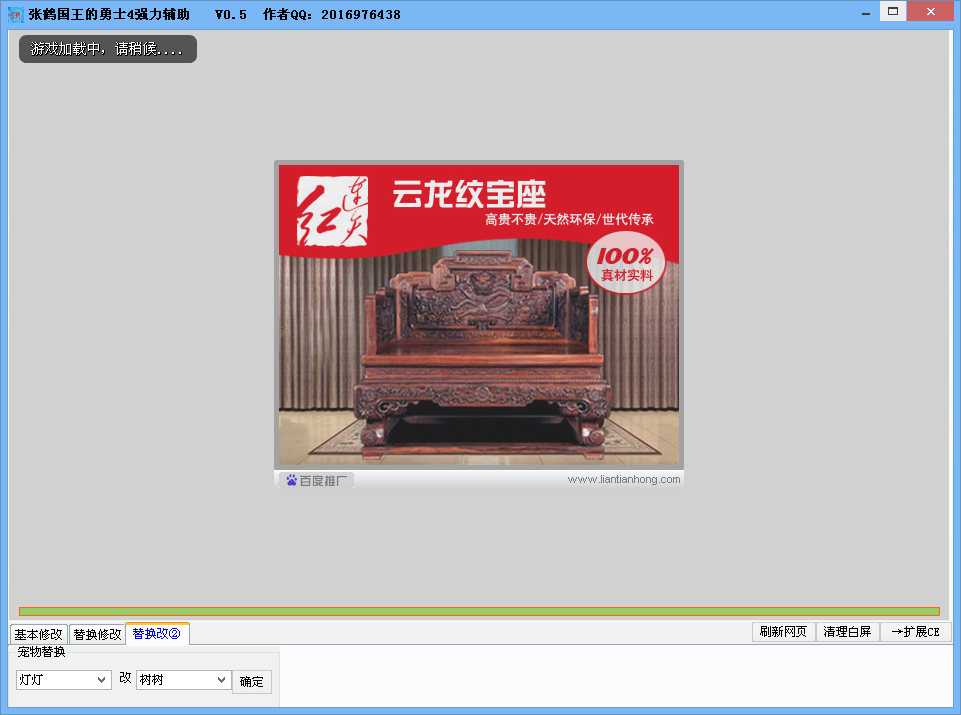Click the 百度推广 paw logo
Image resolution: width=961 pixels, height=715 pixels.
316,480
